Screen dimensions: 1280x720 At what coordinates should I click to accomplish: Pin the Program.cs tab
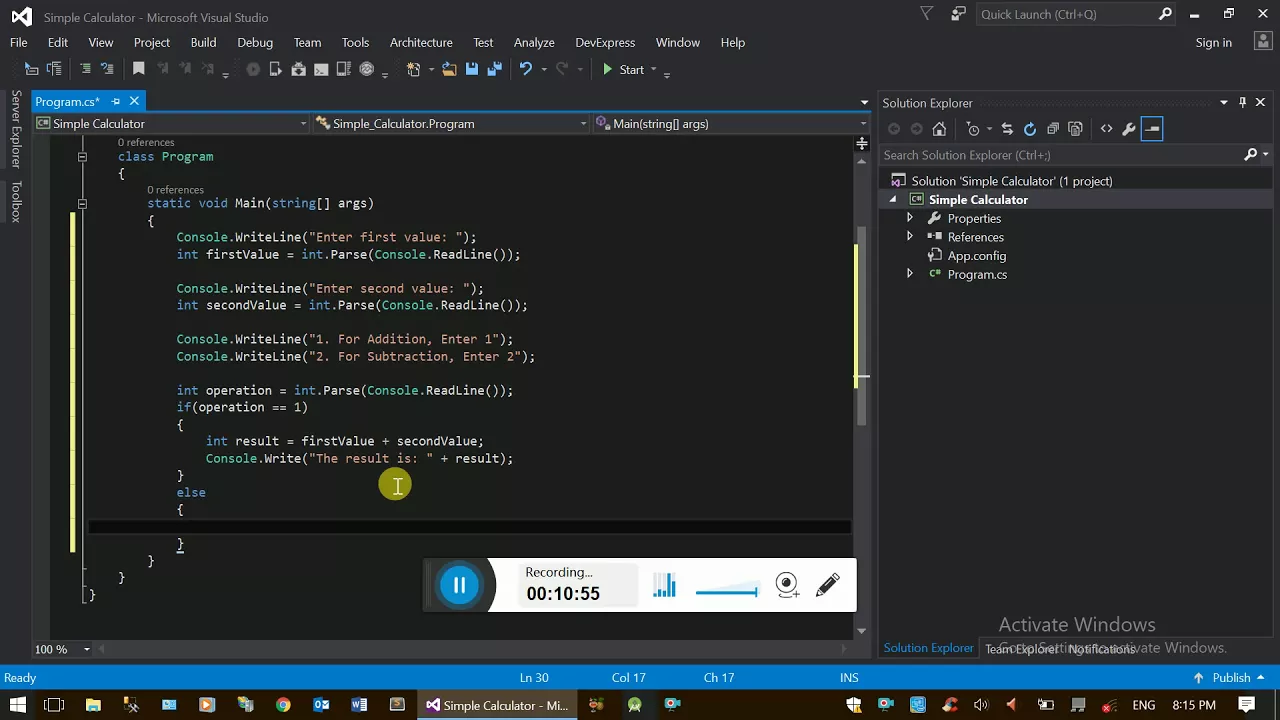coord(115,101)
